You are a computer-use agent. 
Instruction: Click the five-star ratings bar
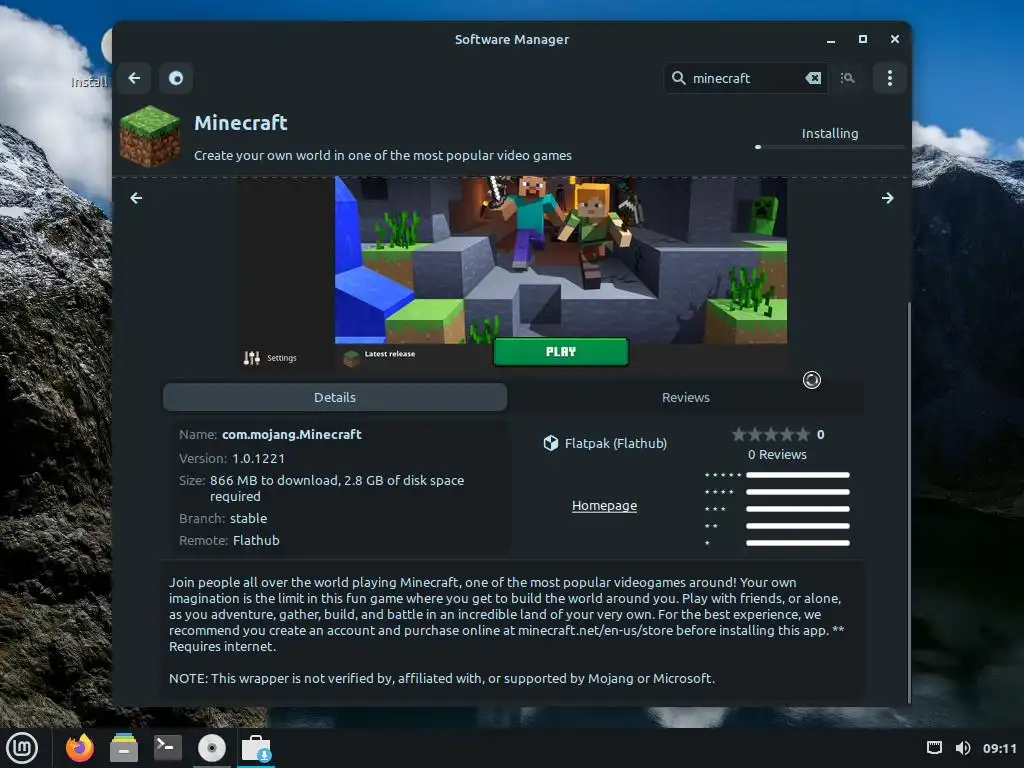click(798, 475)
